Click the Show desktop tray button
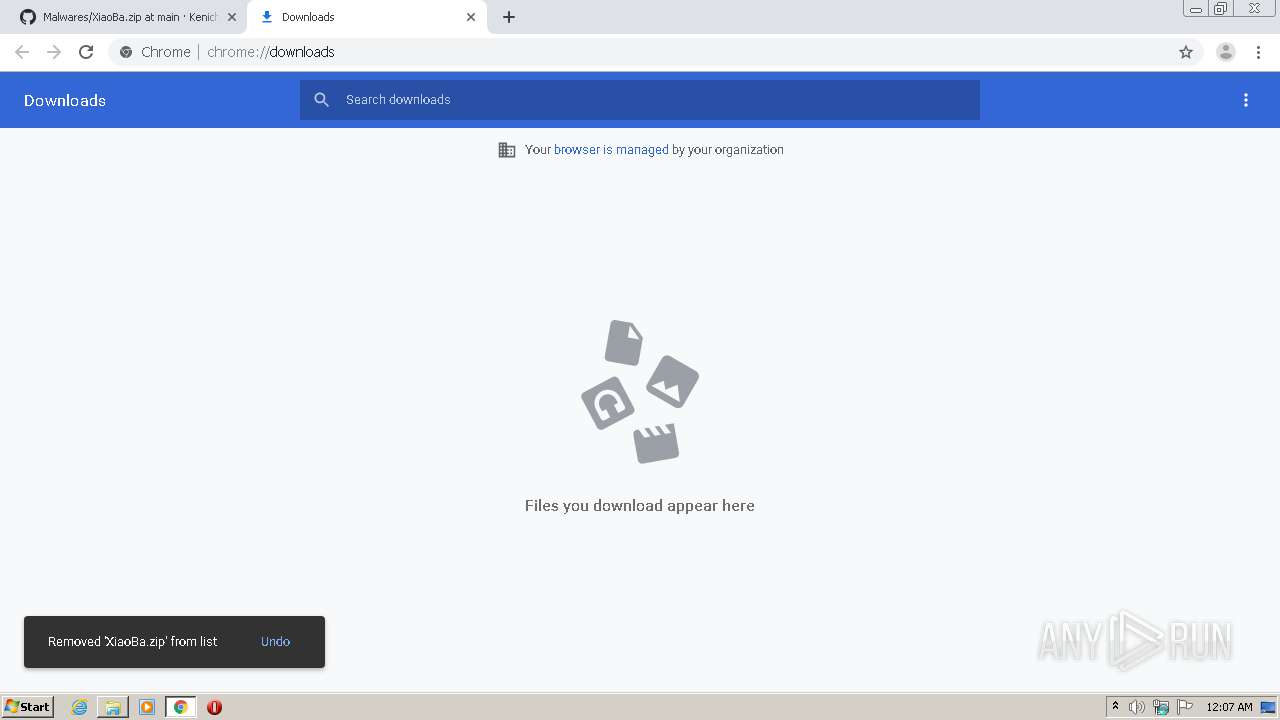Viewport: 1280px width, 720px height. click(x=1269, y=707)
